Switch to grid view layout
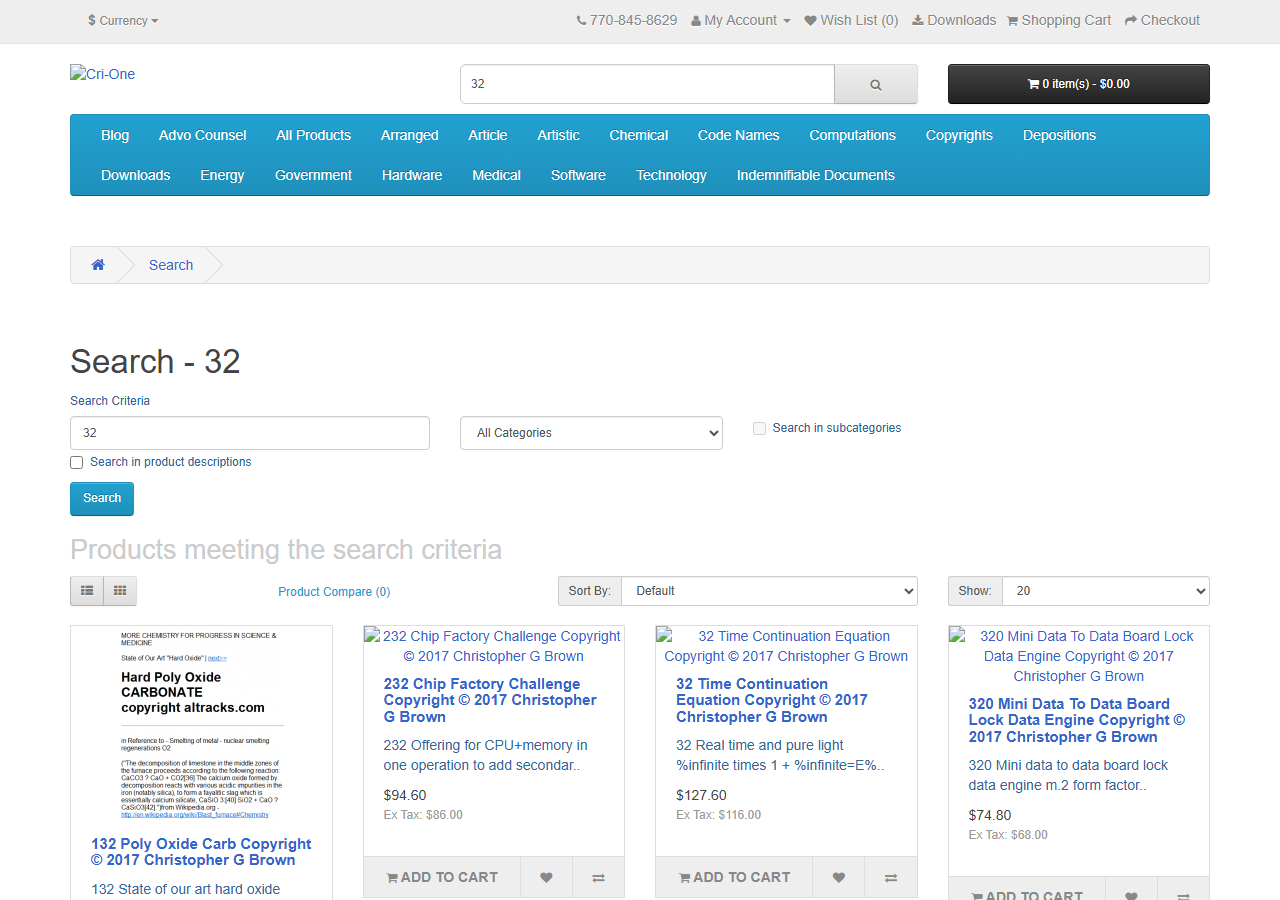This screenshot has height=900, width=1280. coord(120,591)
